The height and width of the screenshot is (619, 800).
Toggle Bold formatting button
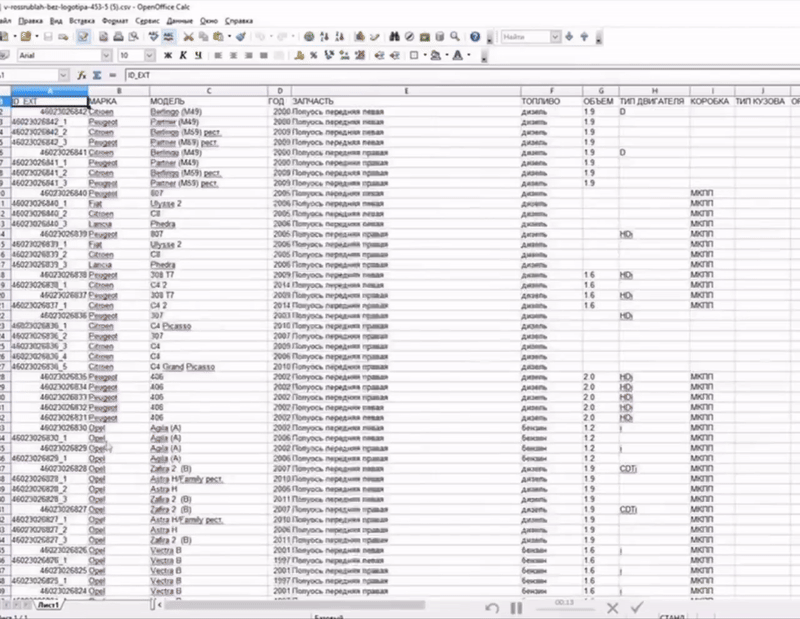(x=167, y=55)
